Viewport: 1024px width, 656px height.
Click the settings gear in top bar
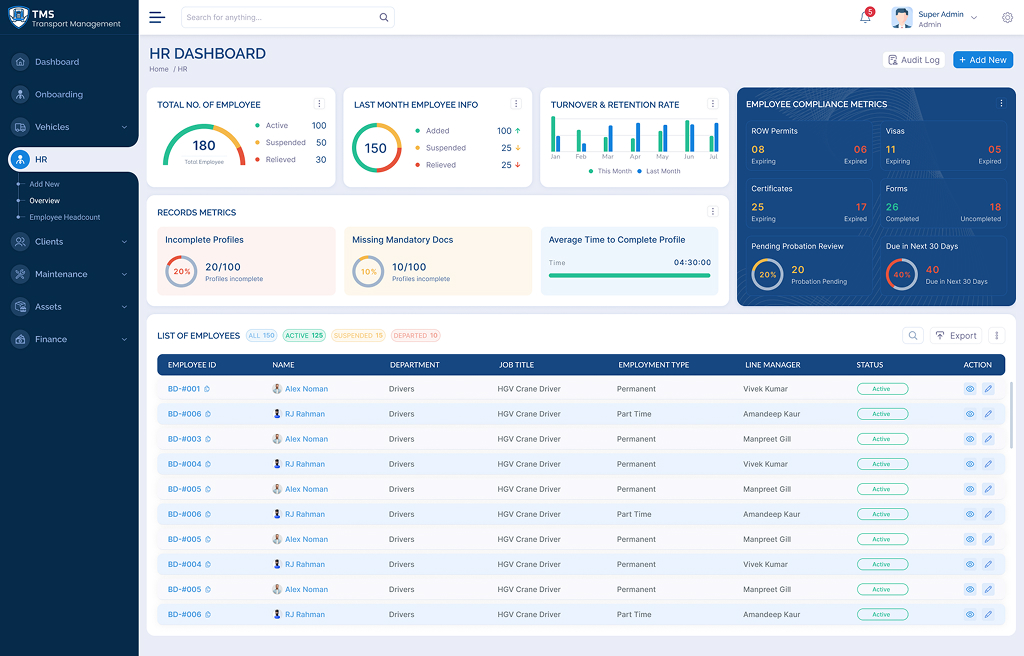point(1006,17)
